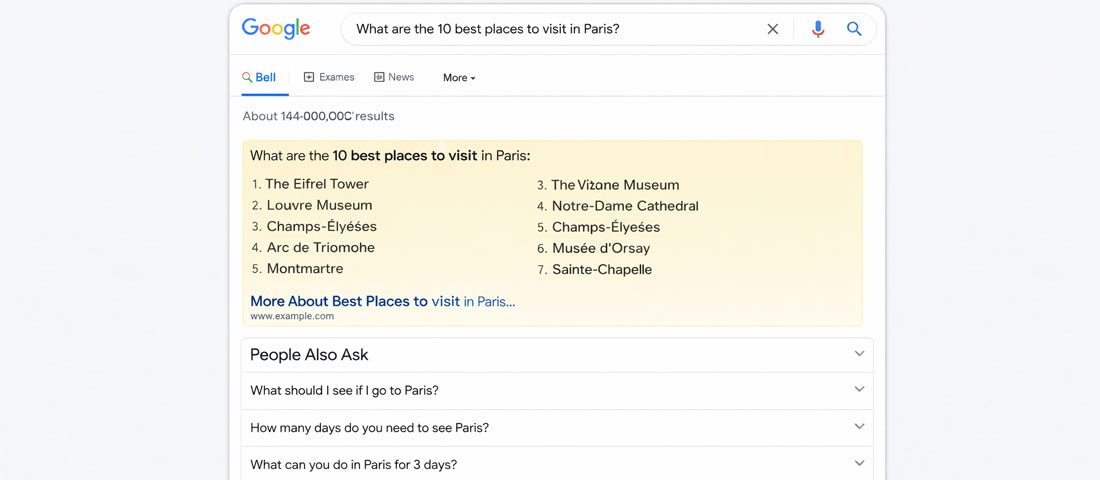This screenshot has height=480, width=1100.
Task: Click the result count "About 144-000,00C results"
Action: 318,116
